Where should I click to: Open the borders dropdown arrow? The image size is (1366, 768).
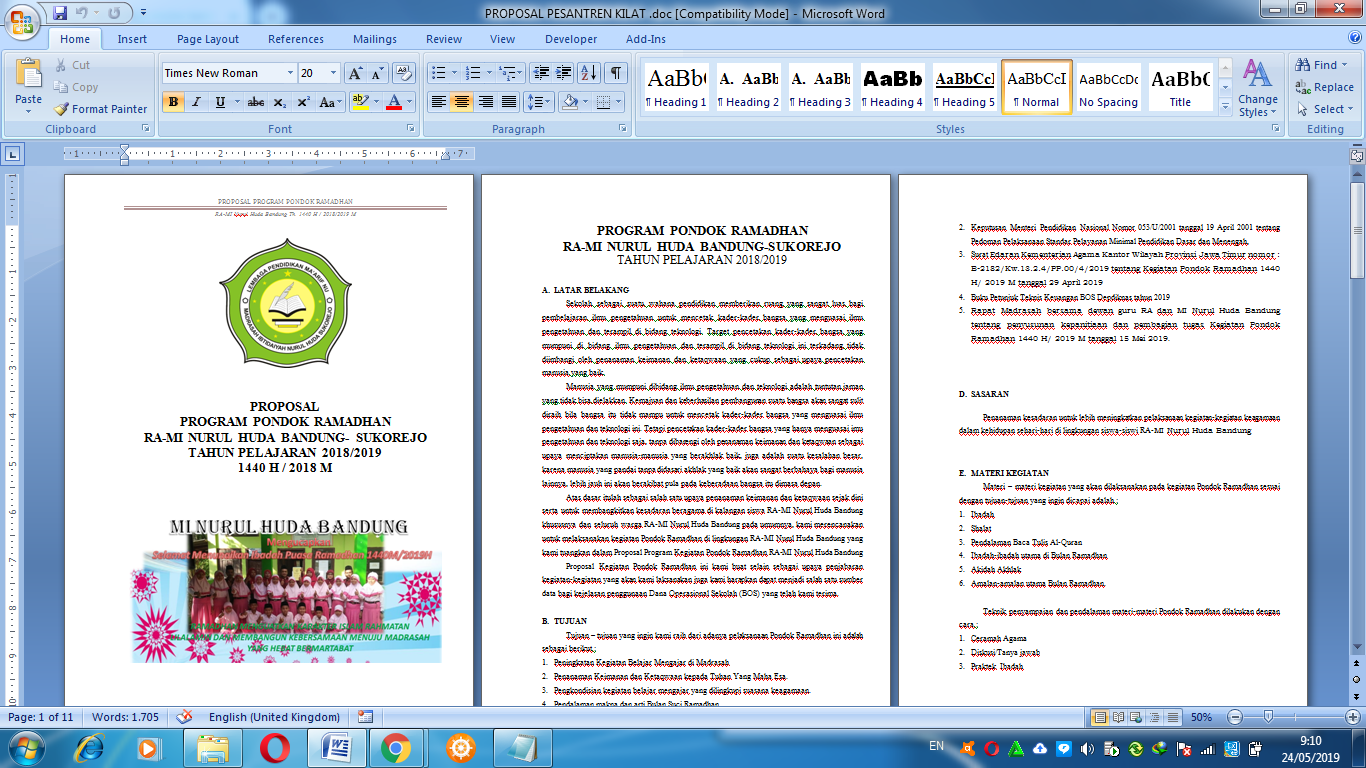pos(618,102)
